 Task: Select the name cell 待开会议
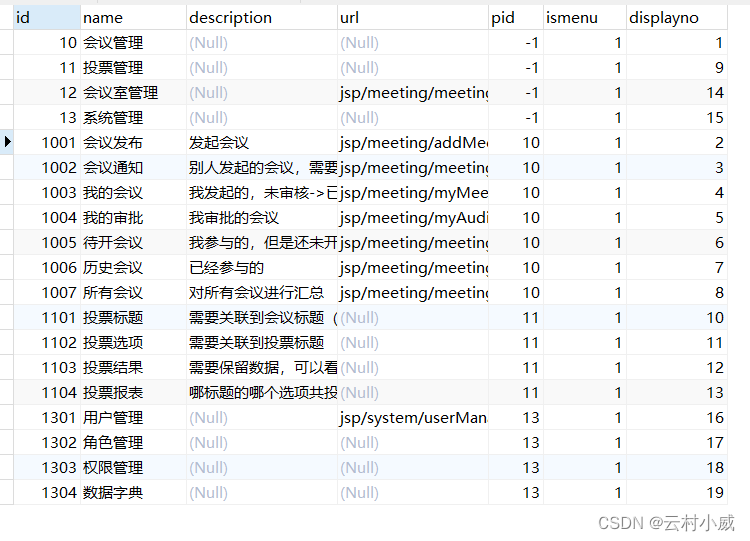pyautogui.click(x=133, y=242)
